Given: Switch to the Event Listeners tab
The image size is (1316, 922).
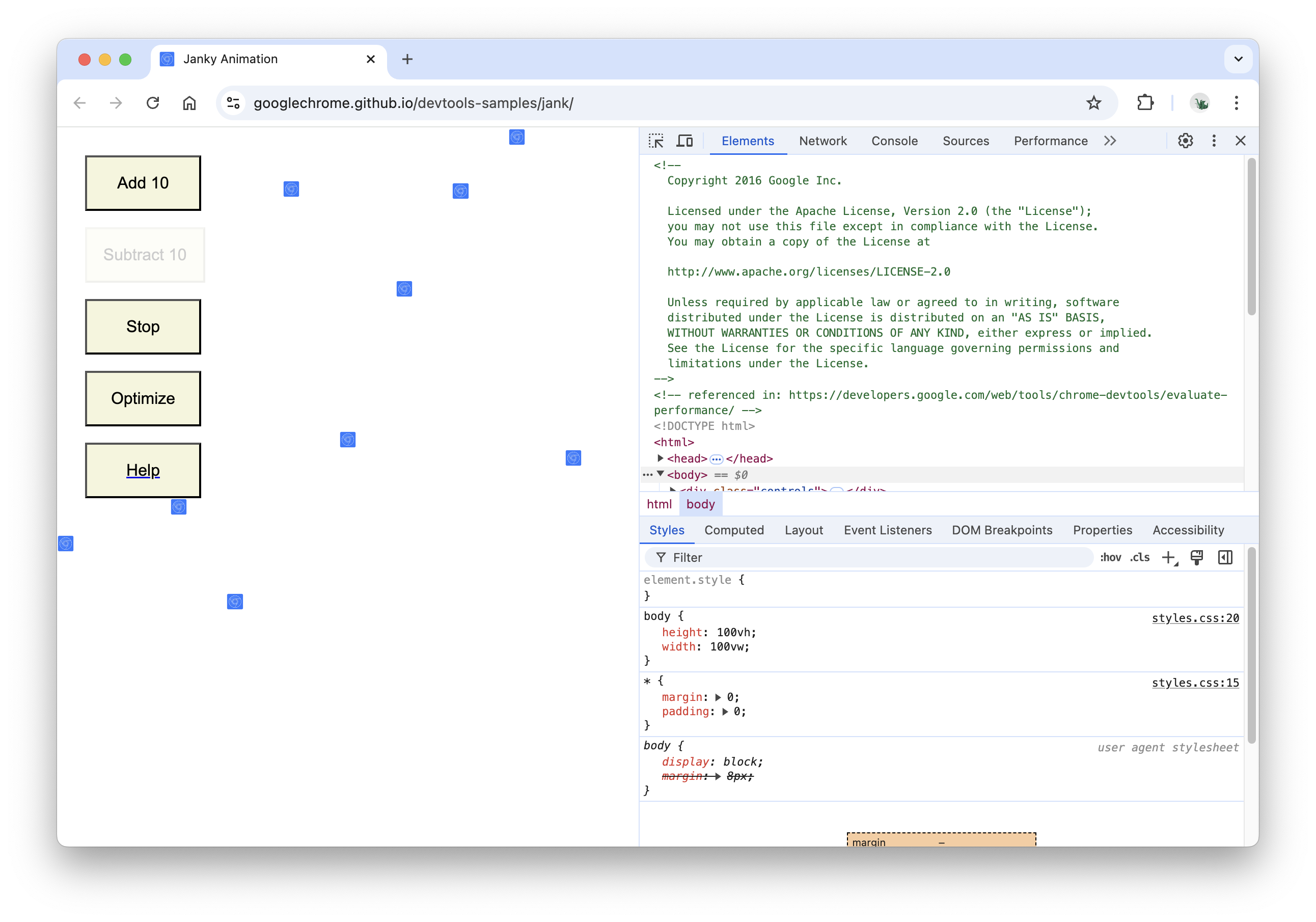Looking at the screenshot, I should (886, 530).
